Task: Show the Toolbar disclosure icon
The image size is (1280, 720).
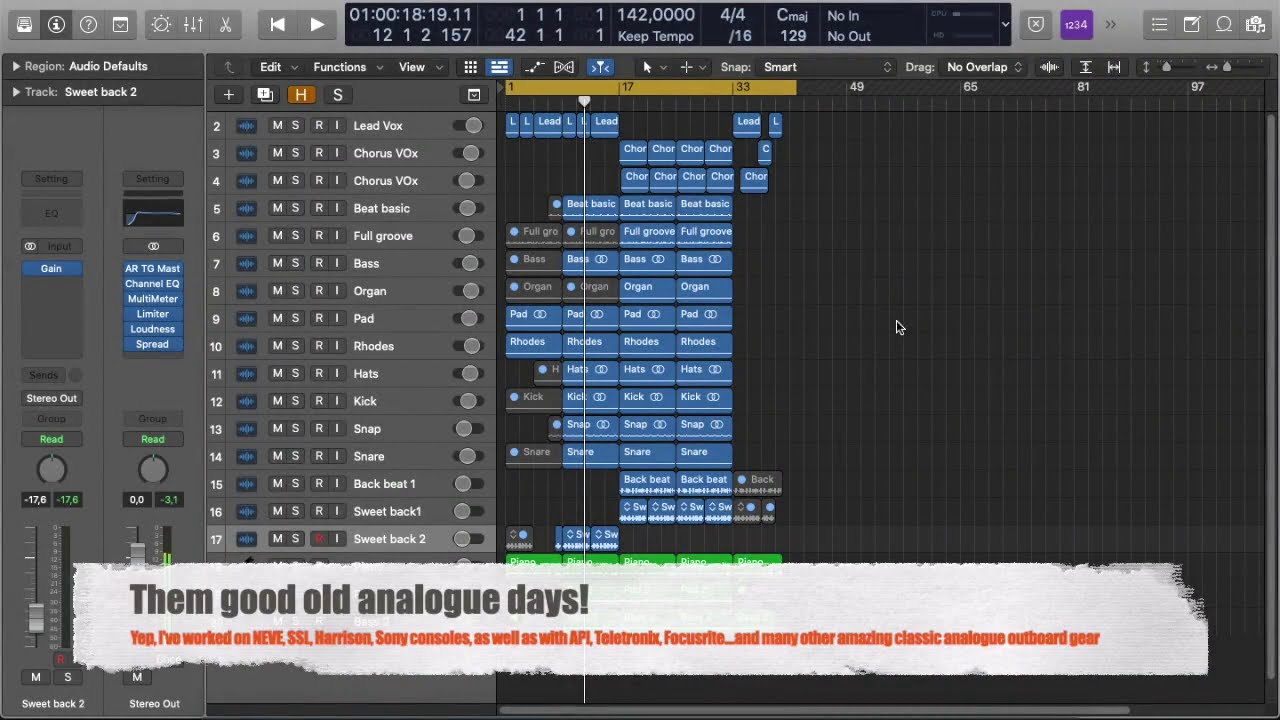Action: pyautogui.click(x=120, y=25)
